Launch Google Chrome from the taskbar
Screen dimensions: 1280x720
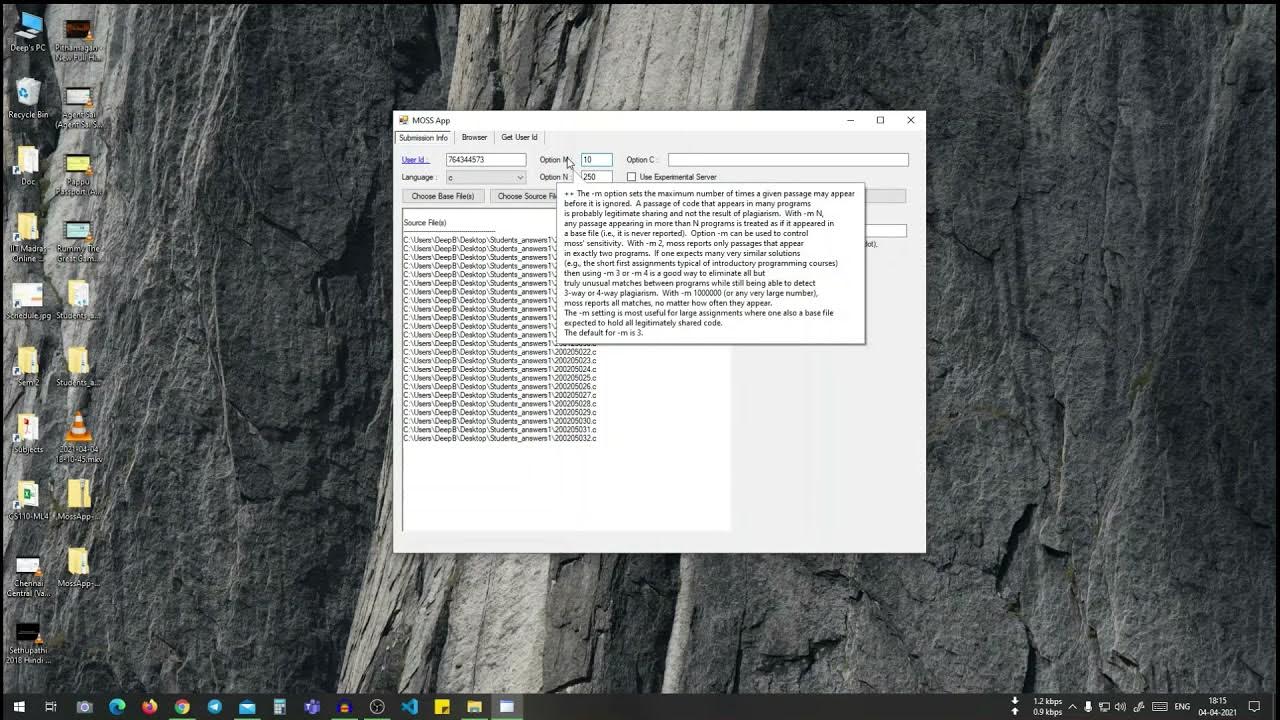click(182, 707)
